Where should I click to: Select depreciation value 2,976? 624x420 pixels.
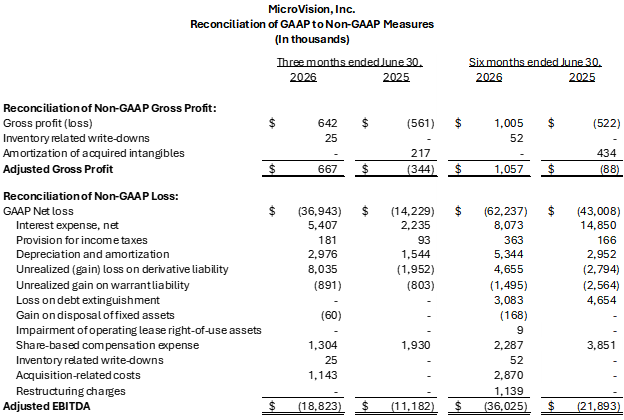click(322, 254)
